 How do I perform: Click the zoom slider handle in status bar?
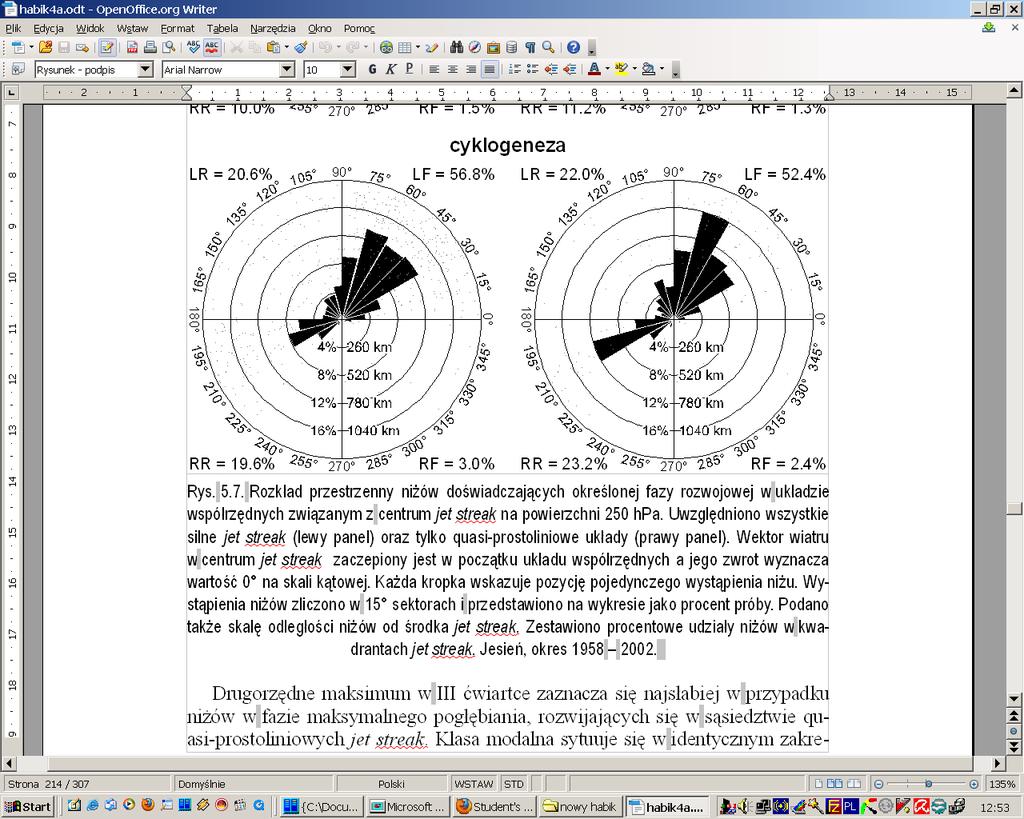[x=928, y=784]
